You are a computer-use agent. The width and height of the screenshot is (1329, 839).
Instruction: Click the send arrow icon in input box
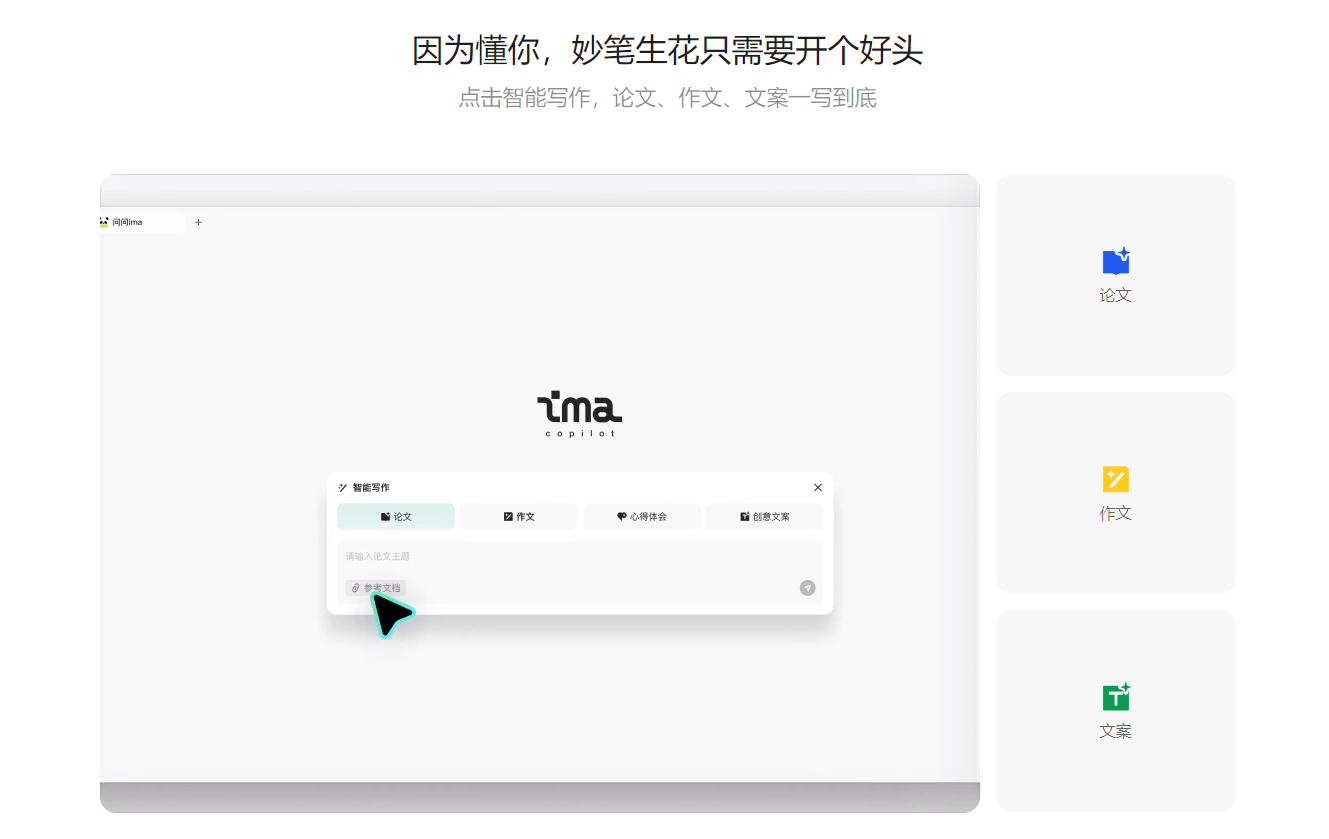(808, 588)
